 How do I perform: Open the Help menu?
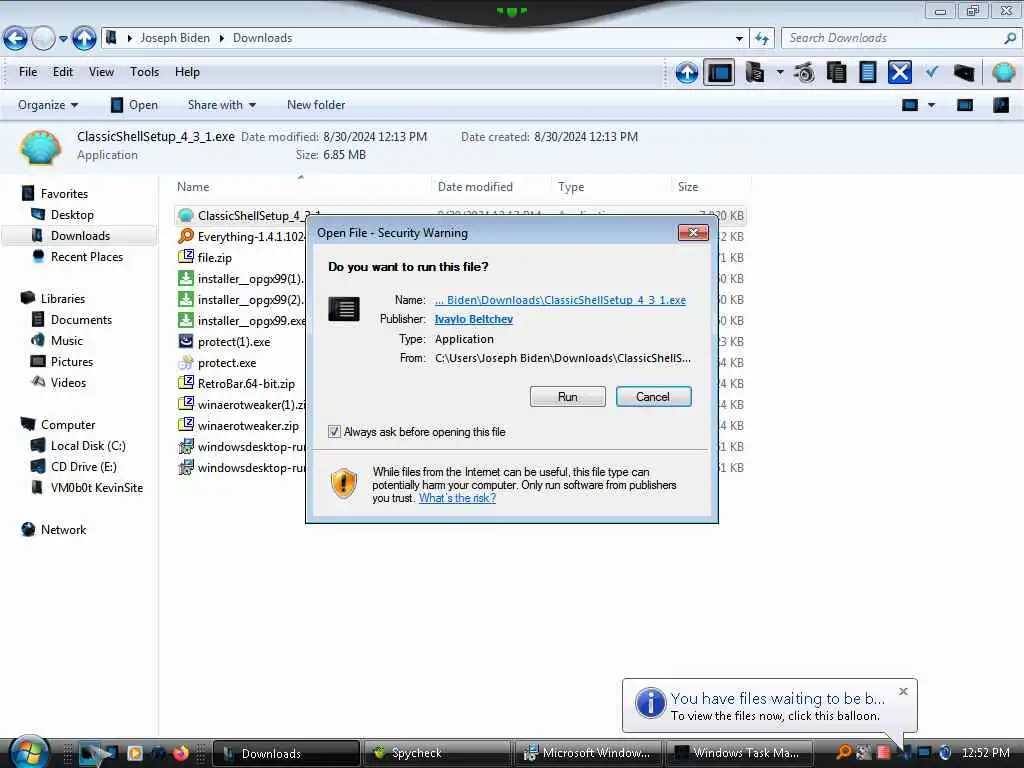[x=187, y=72]
